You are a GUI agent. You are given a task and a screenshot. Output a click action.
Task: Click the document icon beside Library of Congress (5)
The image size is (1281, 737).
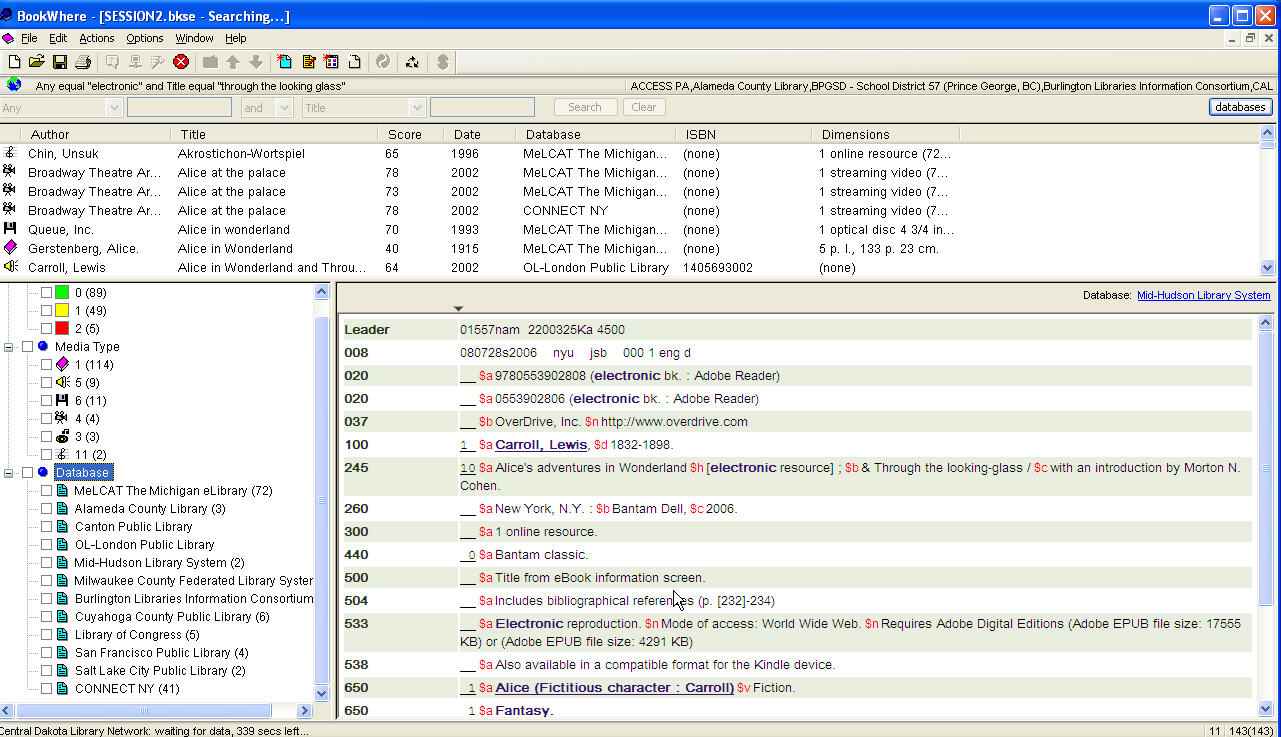62,634
